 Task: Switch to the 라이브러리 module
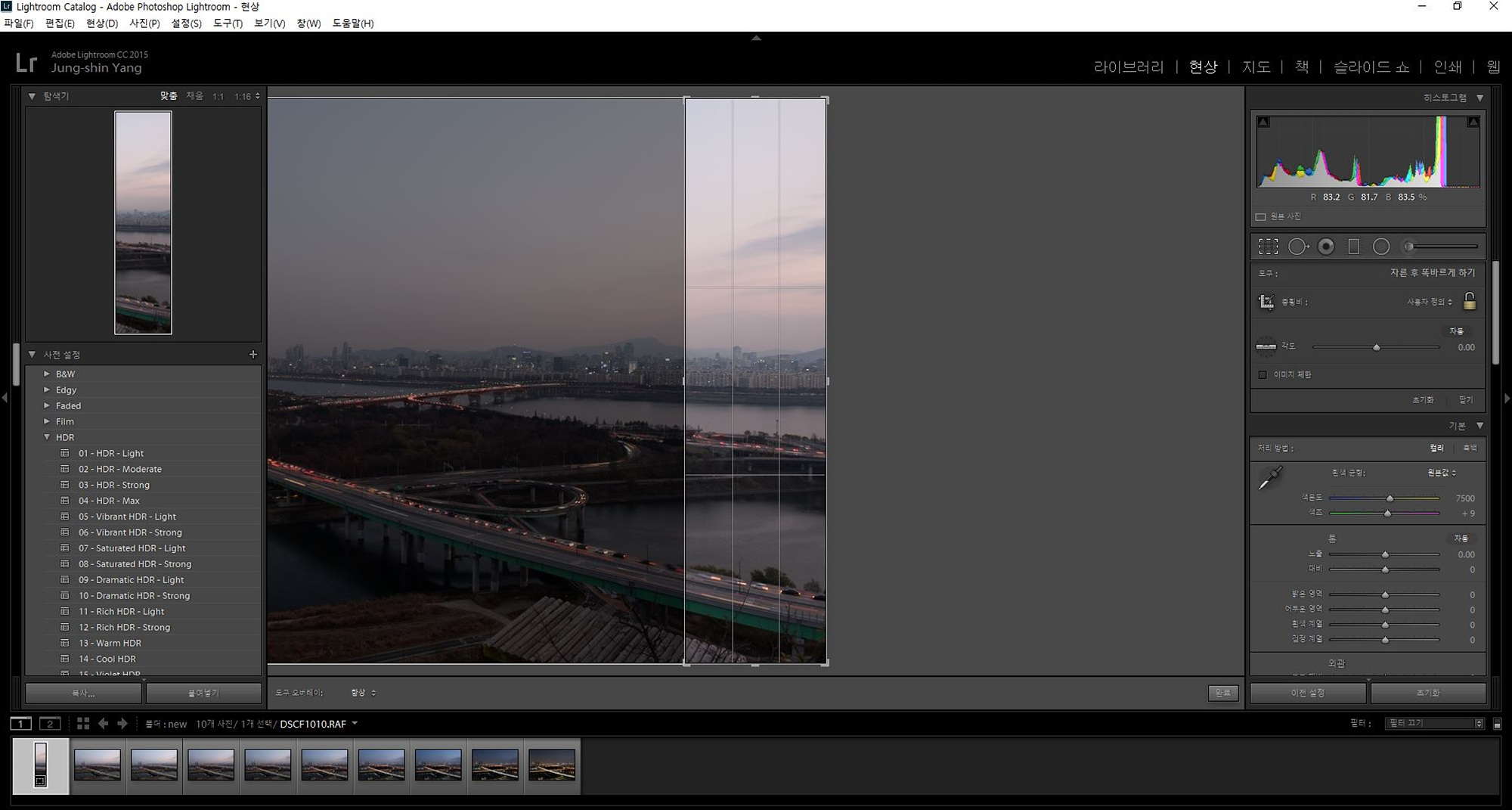click(1129, 67)
